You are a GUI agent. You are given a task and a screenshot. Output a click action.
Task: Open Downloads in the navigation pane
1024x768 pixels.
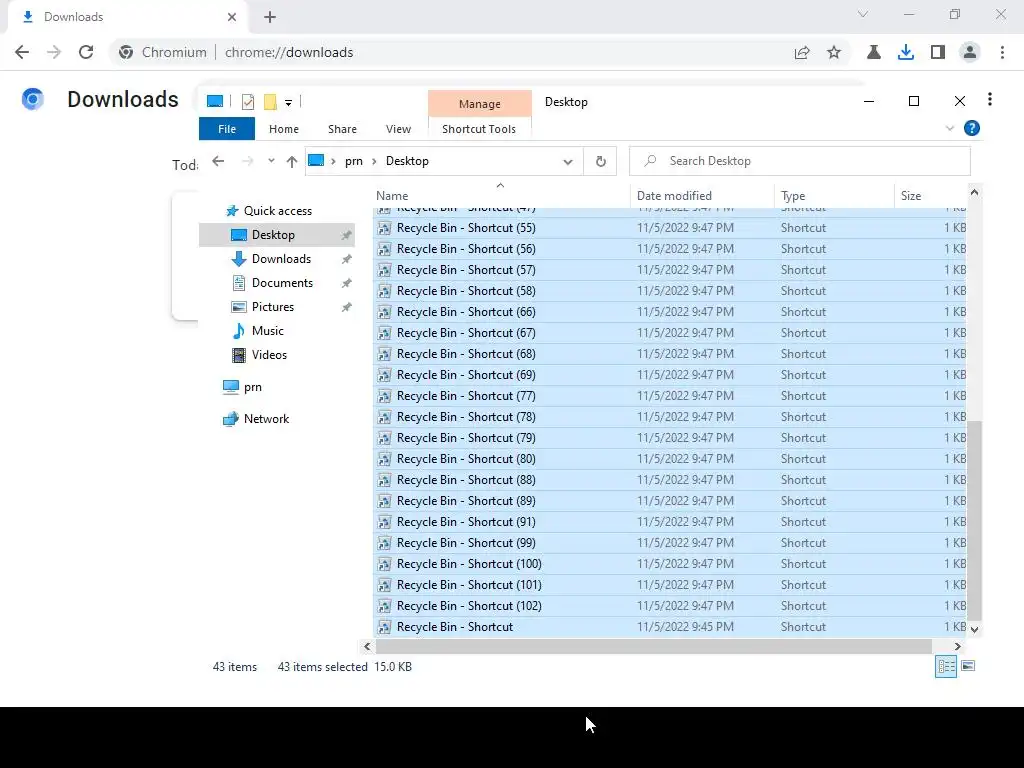[x=281, y=259]
